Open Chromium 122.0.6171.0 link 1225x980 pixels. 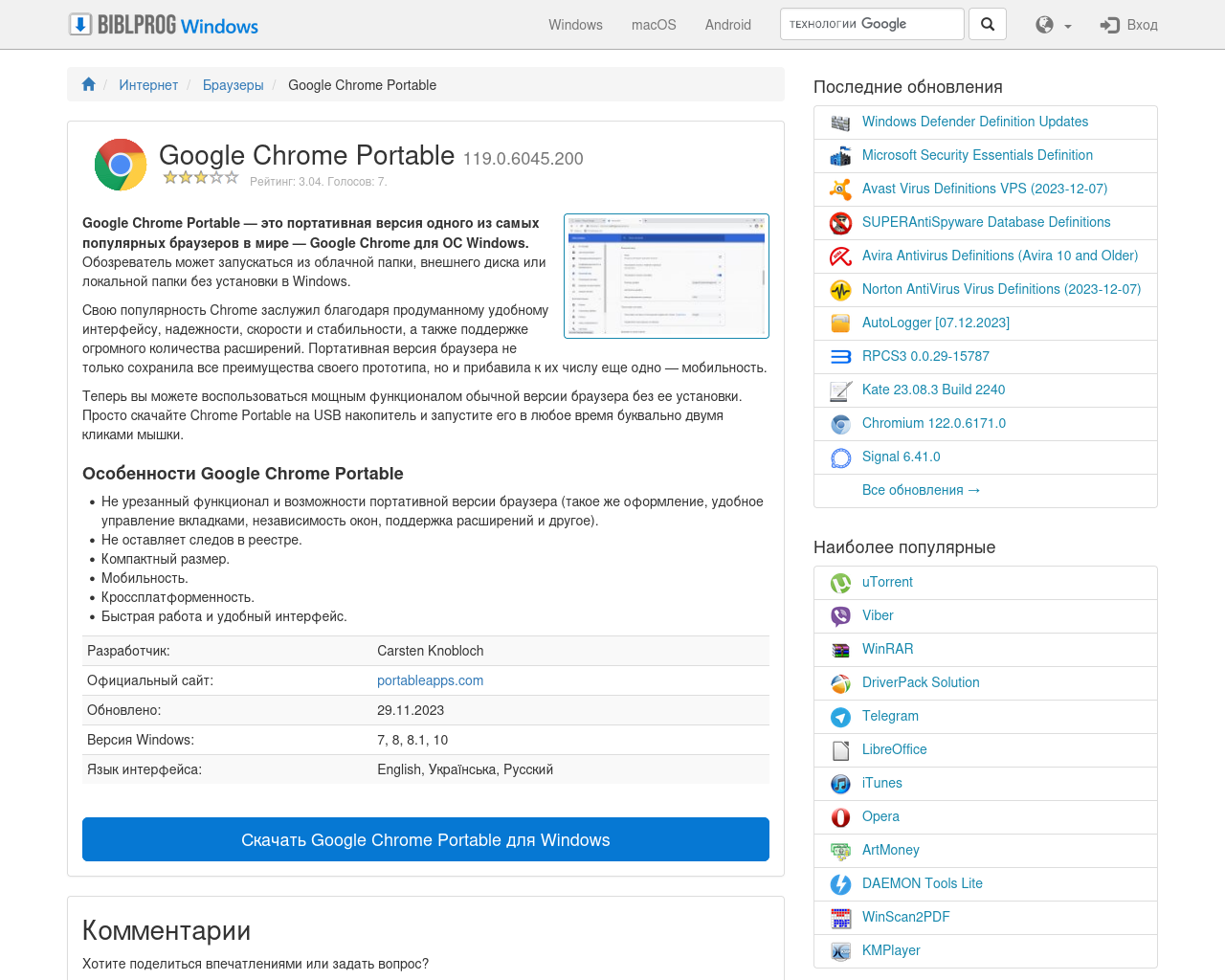tap(934, 423)
